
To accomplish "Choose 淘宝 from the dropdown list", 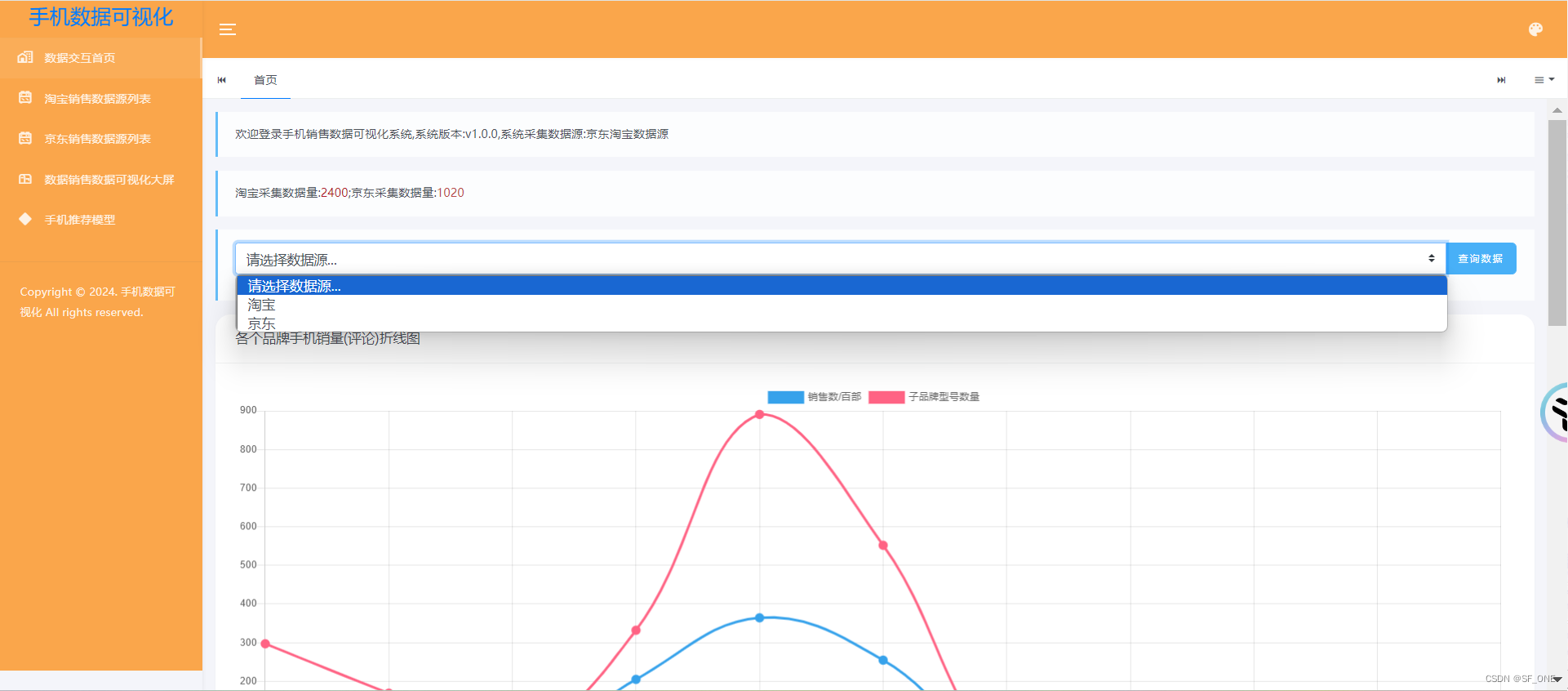I will (x=842, y=305).
